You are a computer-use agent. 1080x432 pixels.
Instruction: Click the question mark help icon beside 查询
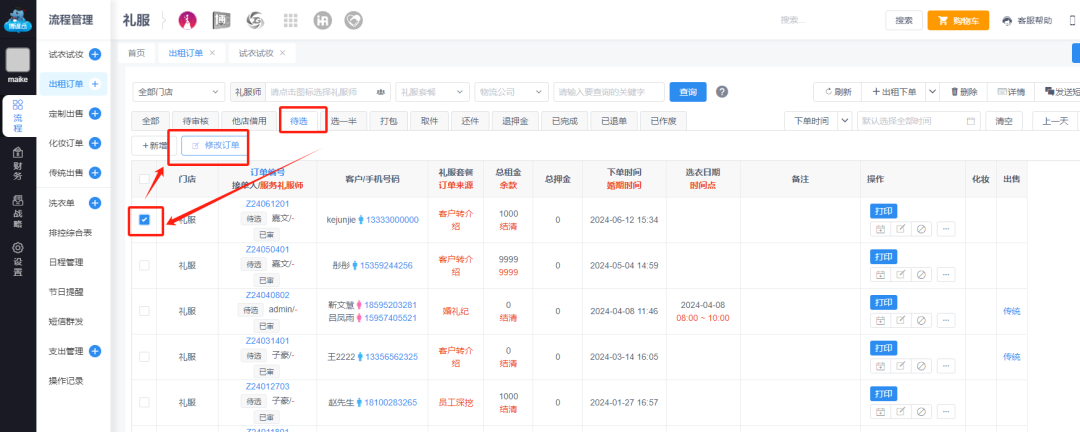tap(722, 92)
